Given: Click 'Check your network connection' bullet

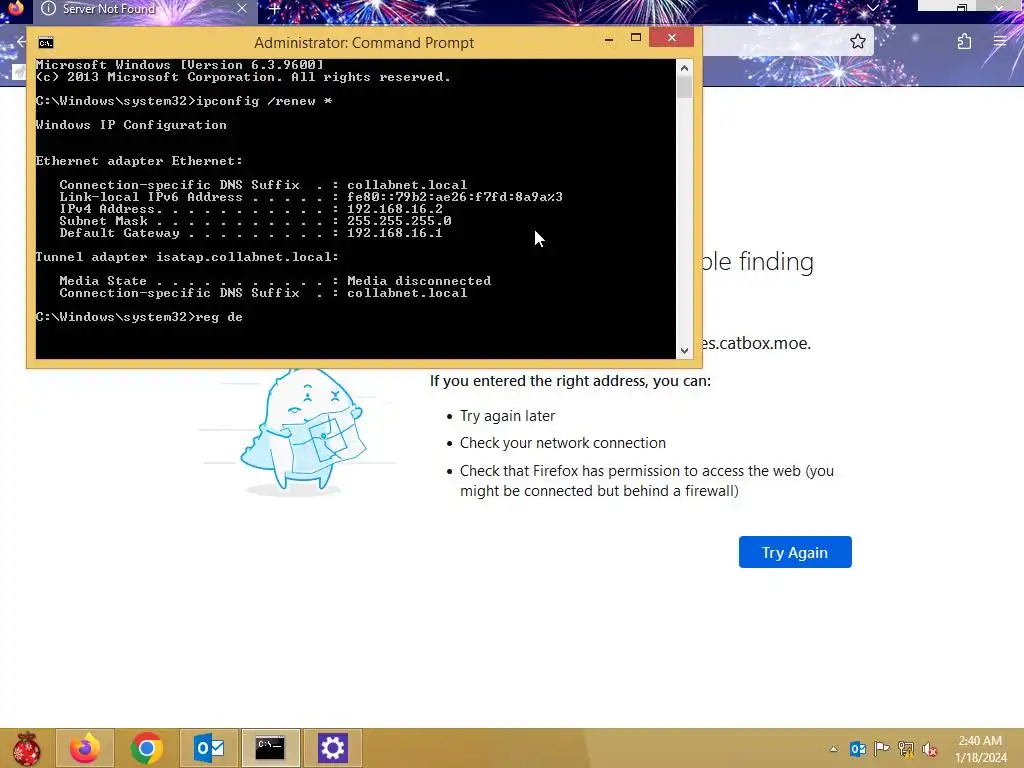Looking at the screenshot, I should click(x=563, y=443).
